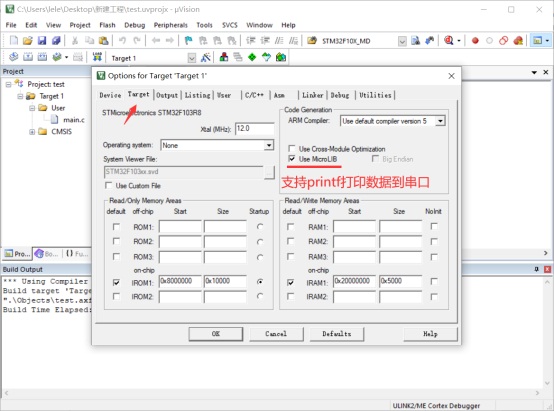Switch to the Debug tab in options dialog

pyautogui.click(x=340, y=95)
